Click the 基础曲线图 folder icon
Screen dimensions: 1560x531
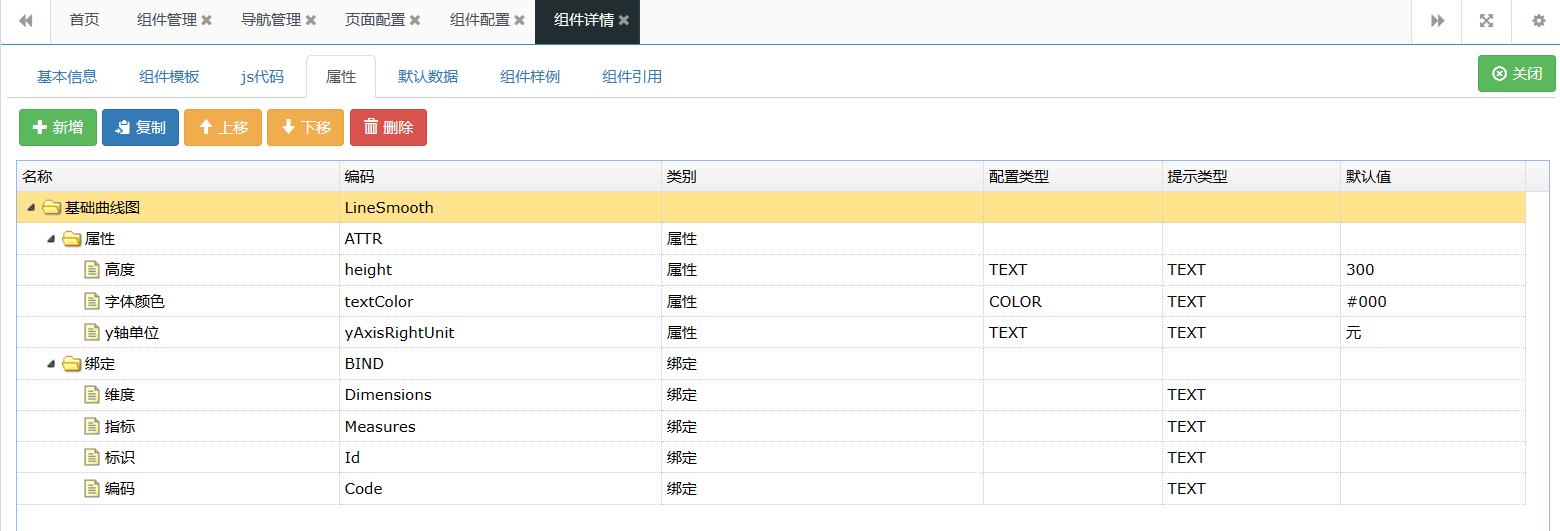click(51, 208)
